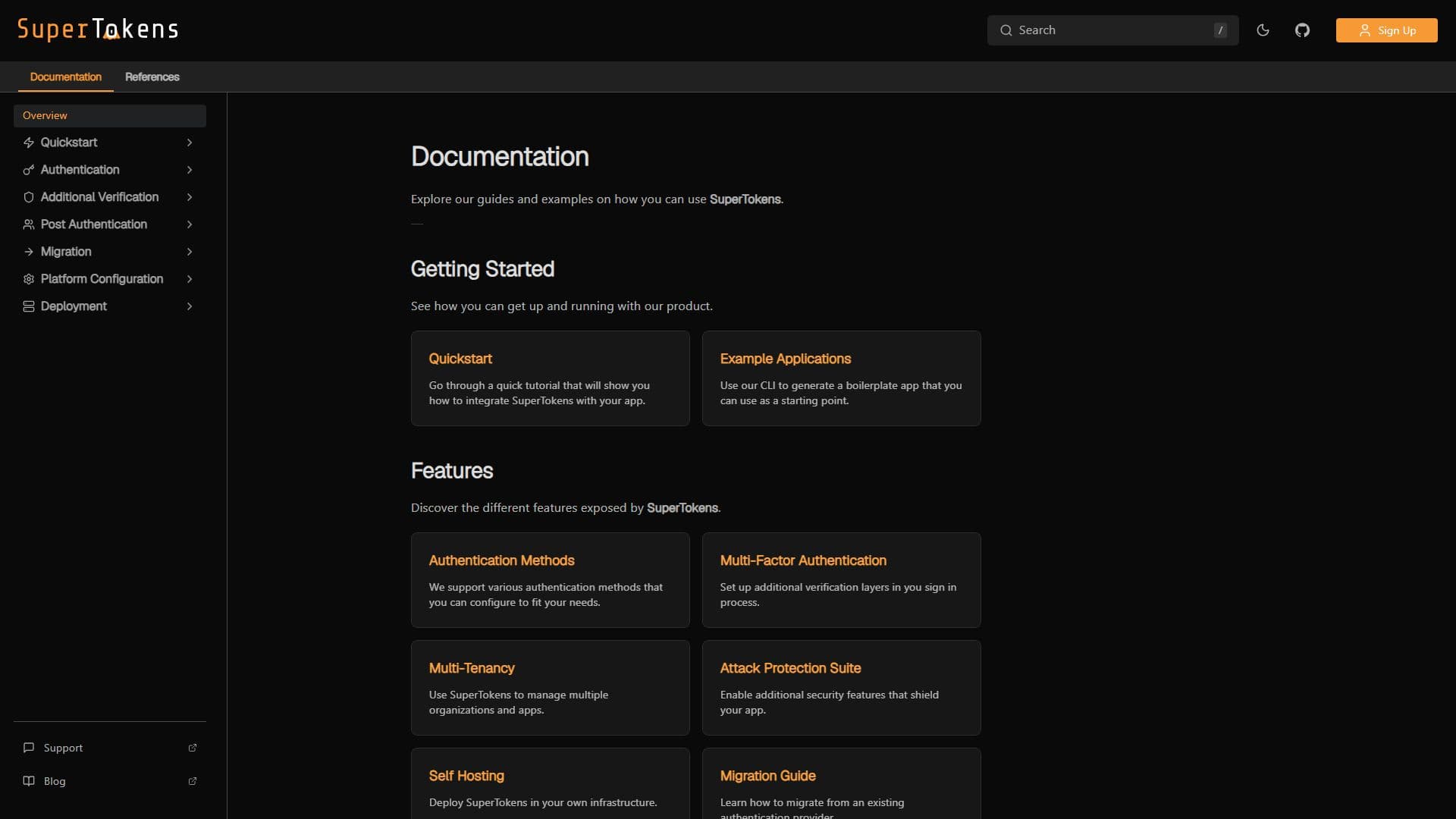Open the Authentication Methods card
1456x819 pixels.
tap(551, 580)
